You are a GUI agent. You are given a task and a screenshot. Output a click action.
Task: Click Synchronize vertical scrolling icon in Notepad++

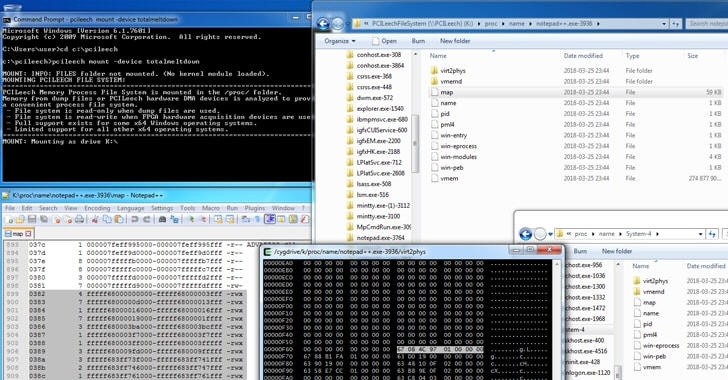(x=218, y=219)
